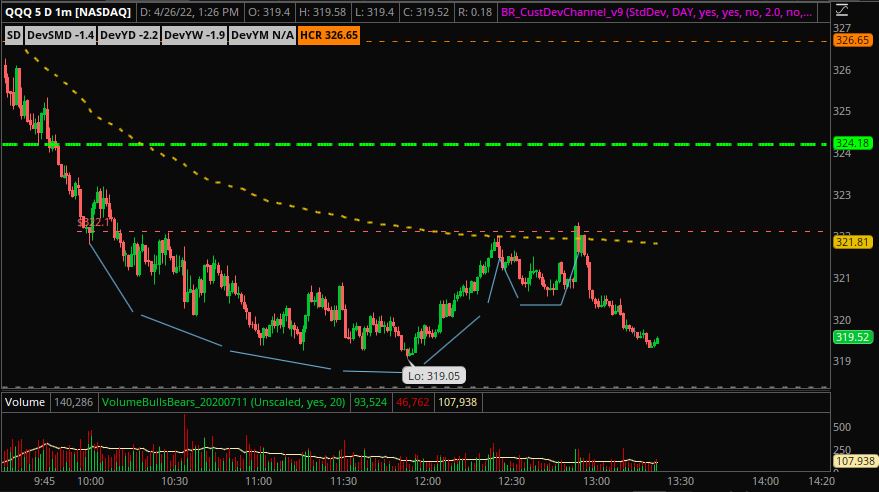
Task: Select the SD chart label
Action: pyautogui.click(x=14, y=35)
